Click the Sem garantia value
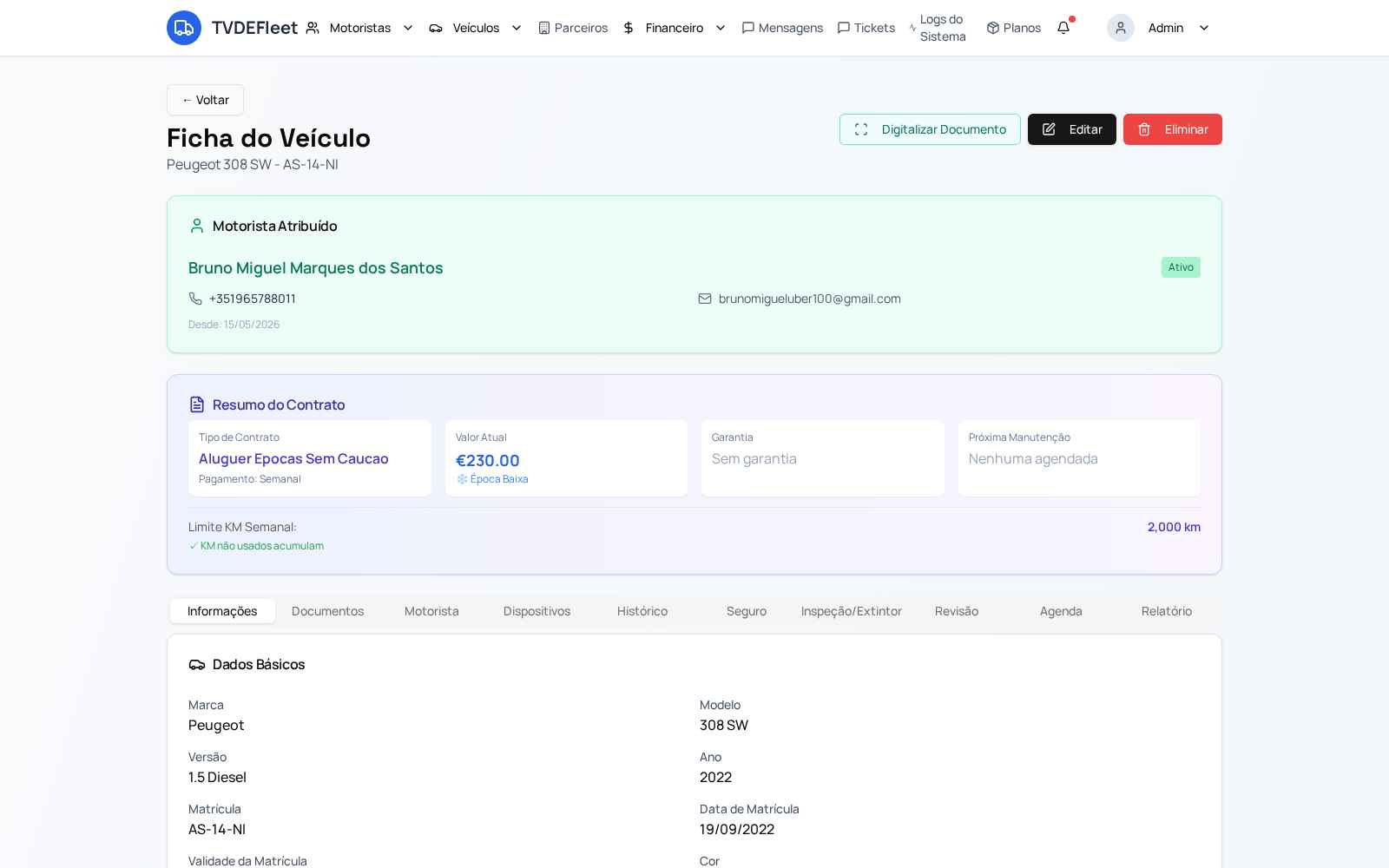Image resolution: width=1389 pixels, height=868 pixels. 754,458
